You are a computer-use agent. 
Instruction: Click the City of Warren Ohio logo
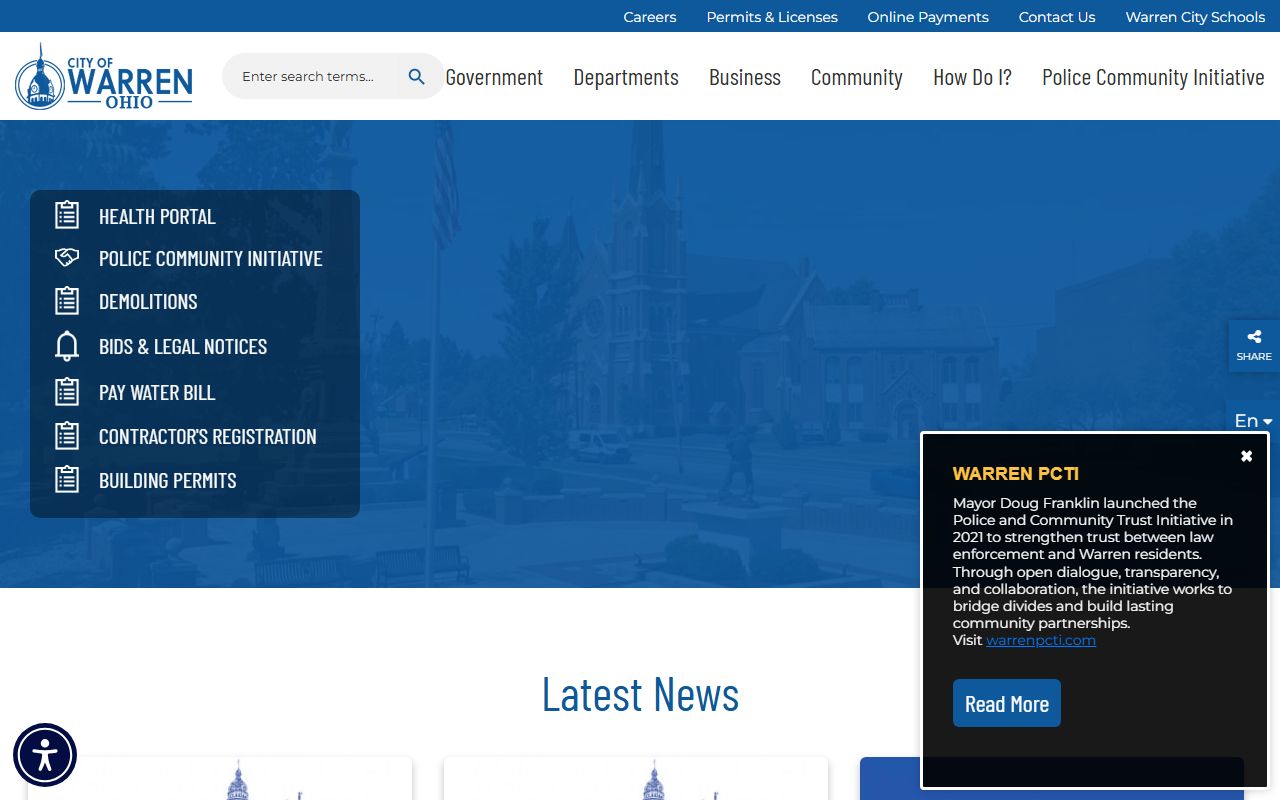104,76
